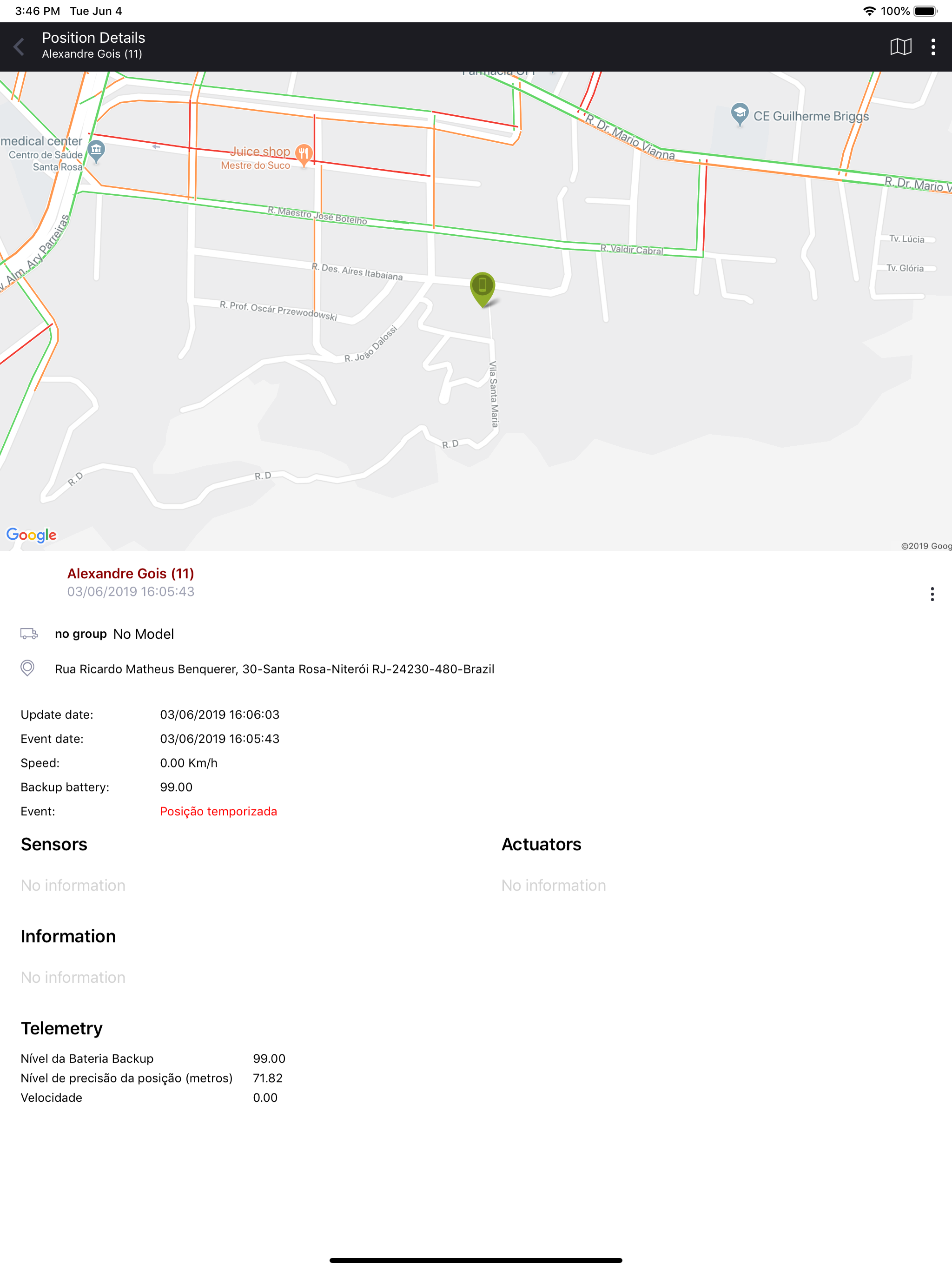
Task: Select the red Alexandre Gois (11) name
Action: click(x=130, y=573)
